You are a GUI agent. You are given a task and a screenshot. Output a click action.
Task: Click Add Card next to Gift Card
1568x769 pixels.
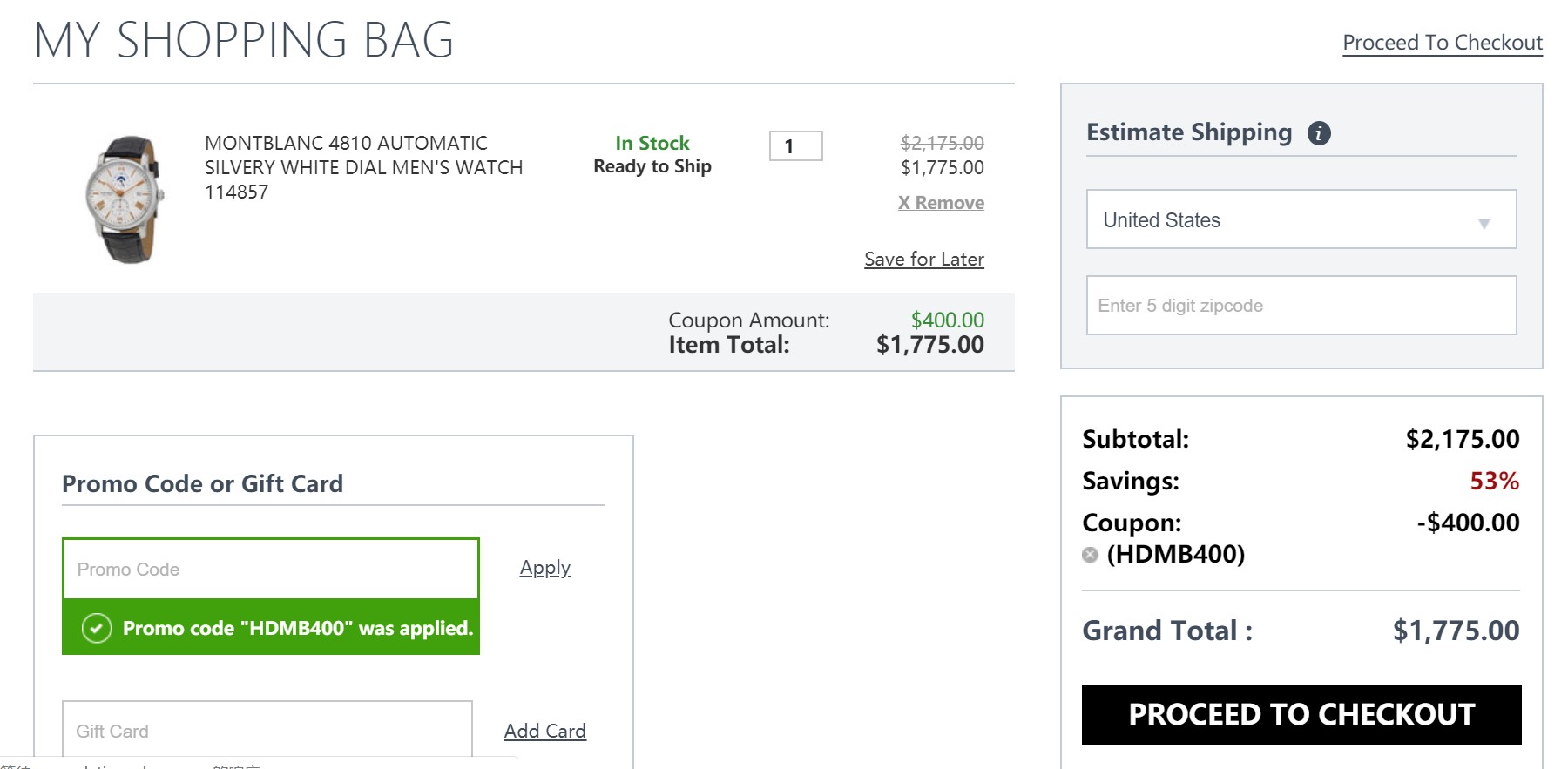545,731
